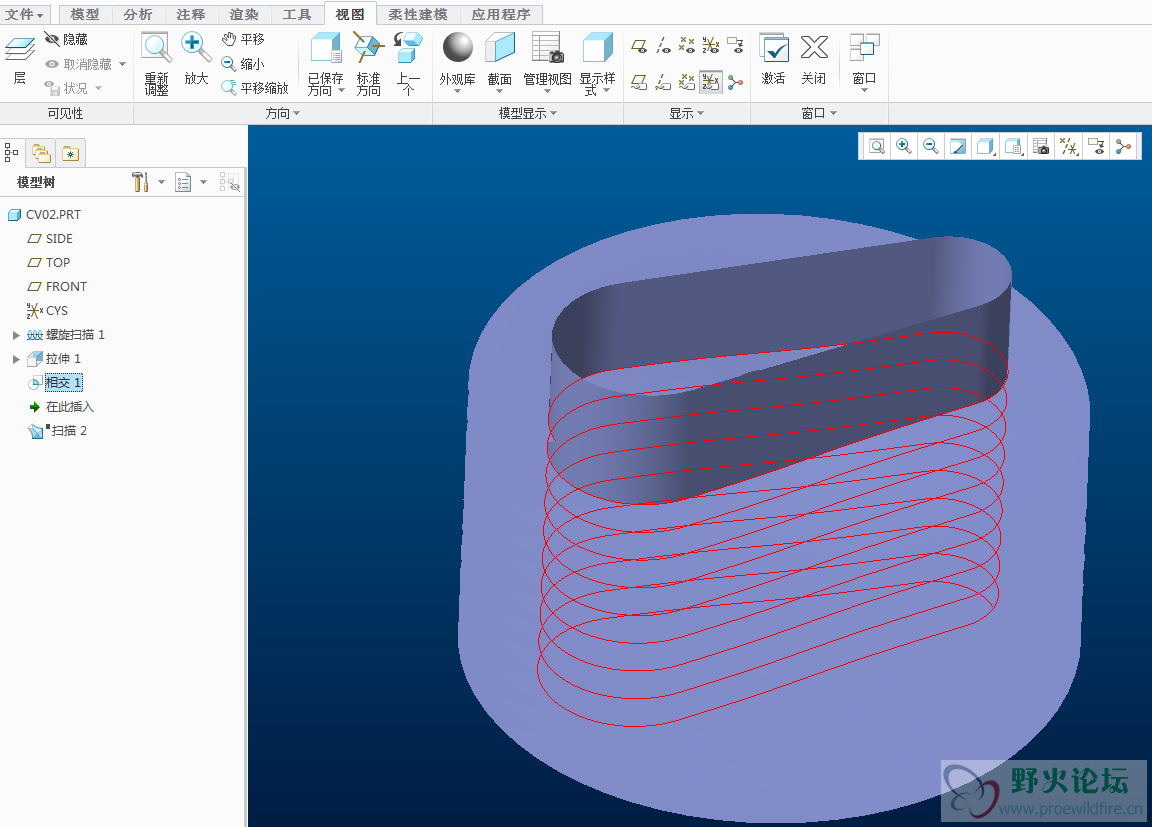Open the favorites navigator tab
The height and width of the screenshot is (827, 1152).
[71, 153]
